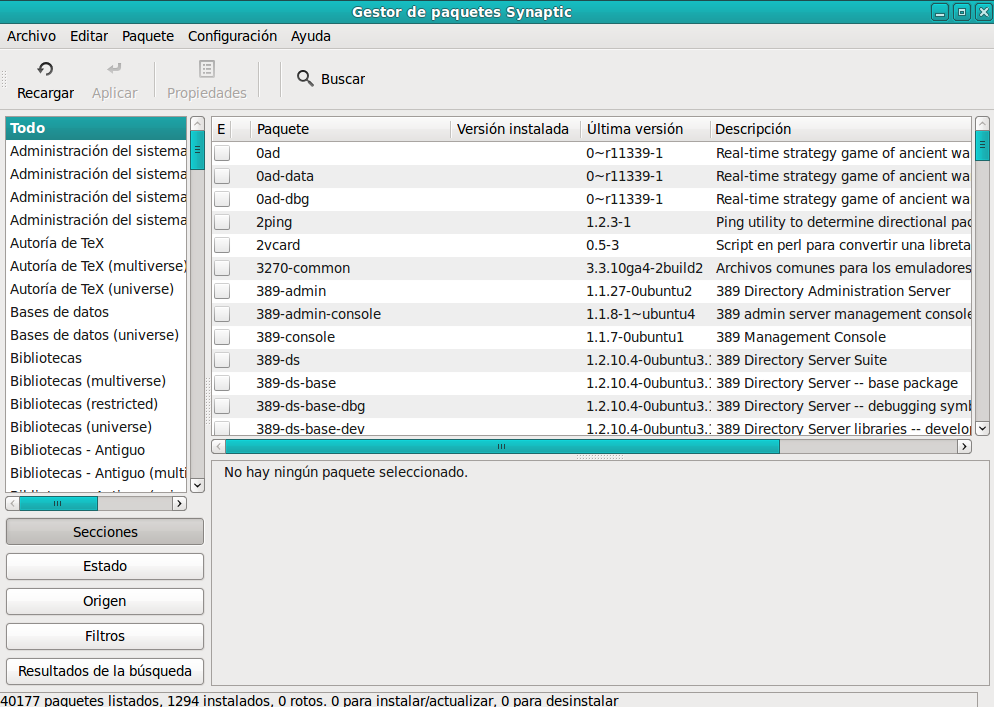Viewport: 994px width, 707px height.
Task: Click package list horizontal scrollbar left arrow
Action: click(219, 446)
